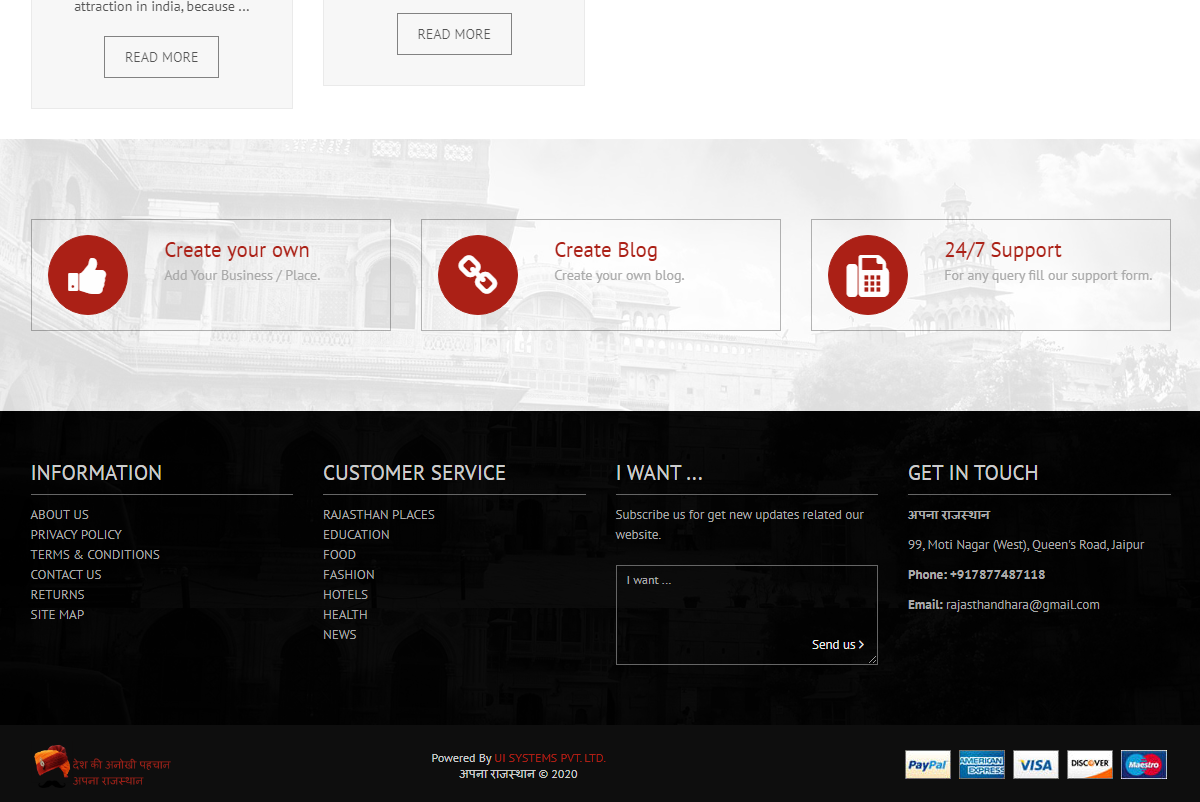Click the left Read More button
Screen dimensions: 1200x802
[161, 57]
